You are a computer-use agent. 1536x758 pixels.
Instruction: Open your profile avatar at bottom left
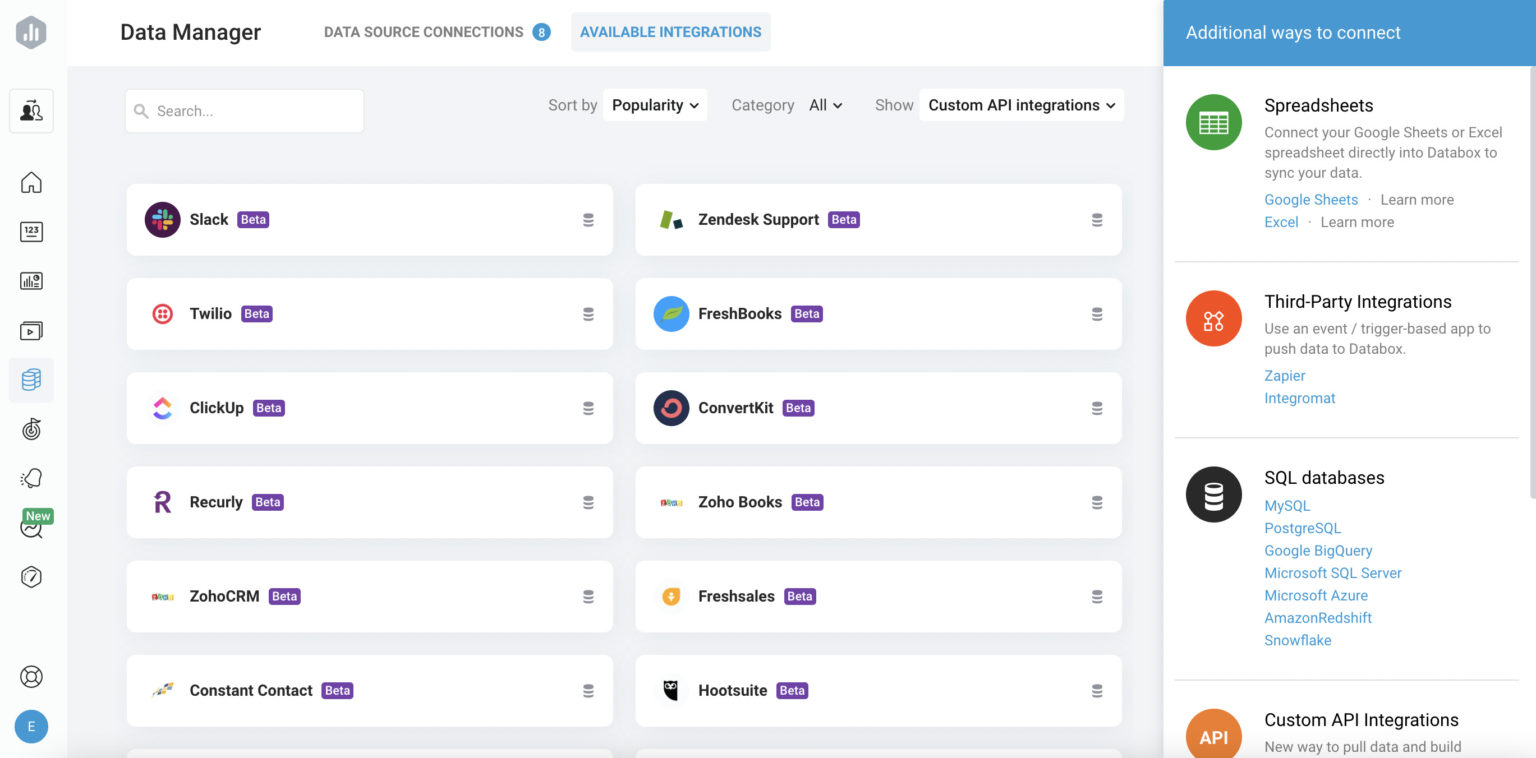click(x=31, y=726)
